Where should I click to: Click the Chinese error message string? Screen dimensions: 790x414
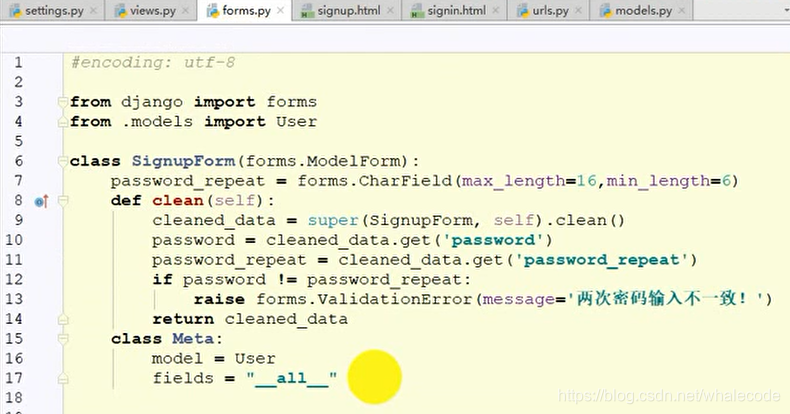tap(666, 299)
